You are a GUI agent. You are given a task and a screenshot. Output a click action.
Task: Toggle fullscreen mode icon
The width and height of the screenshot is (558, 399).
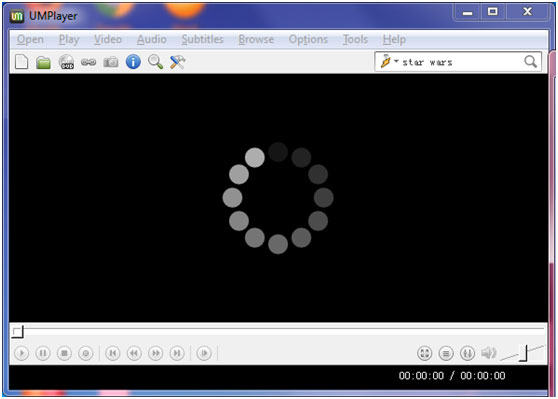(x=425, y=353)
